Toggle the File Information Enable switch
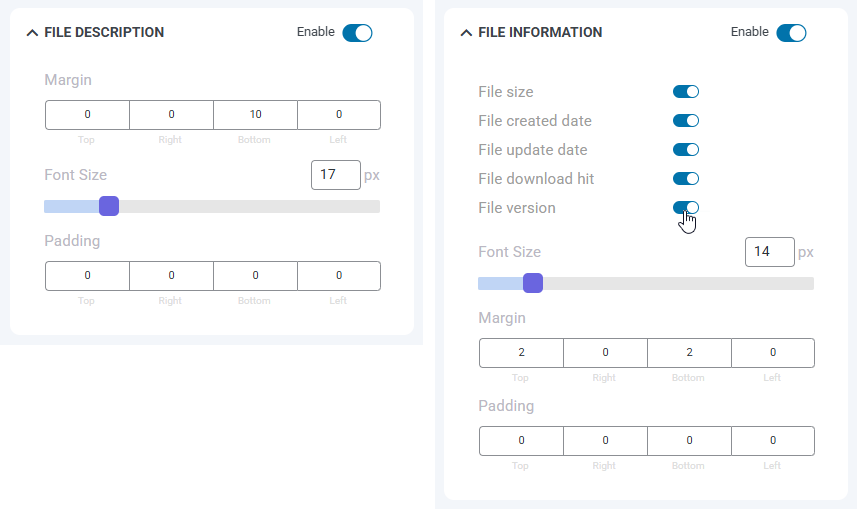857x509 pixels. pyautogui.click(x=791, y=33)
